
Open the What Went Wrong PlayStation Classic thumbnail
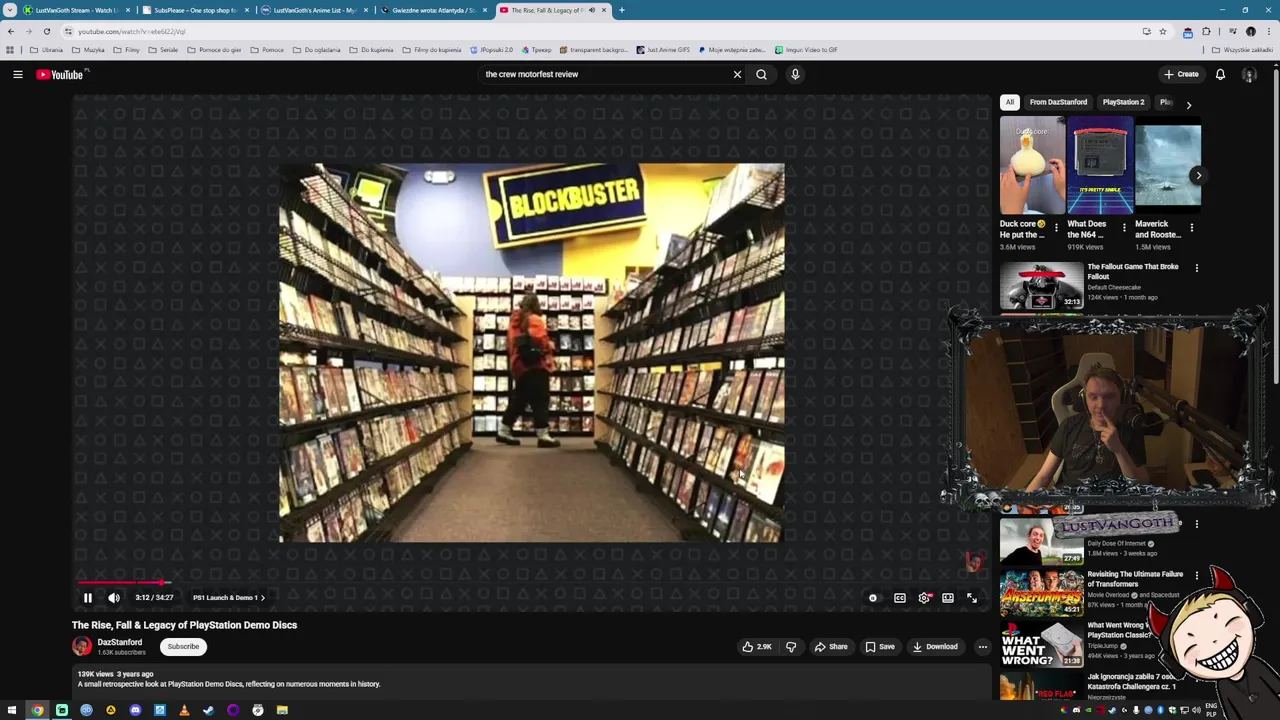[1041, 644]
